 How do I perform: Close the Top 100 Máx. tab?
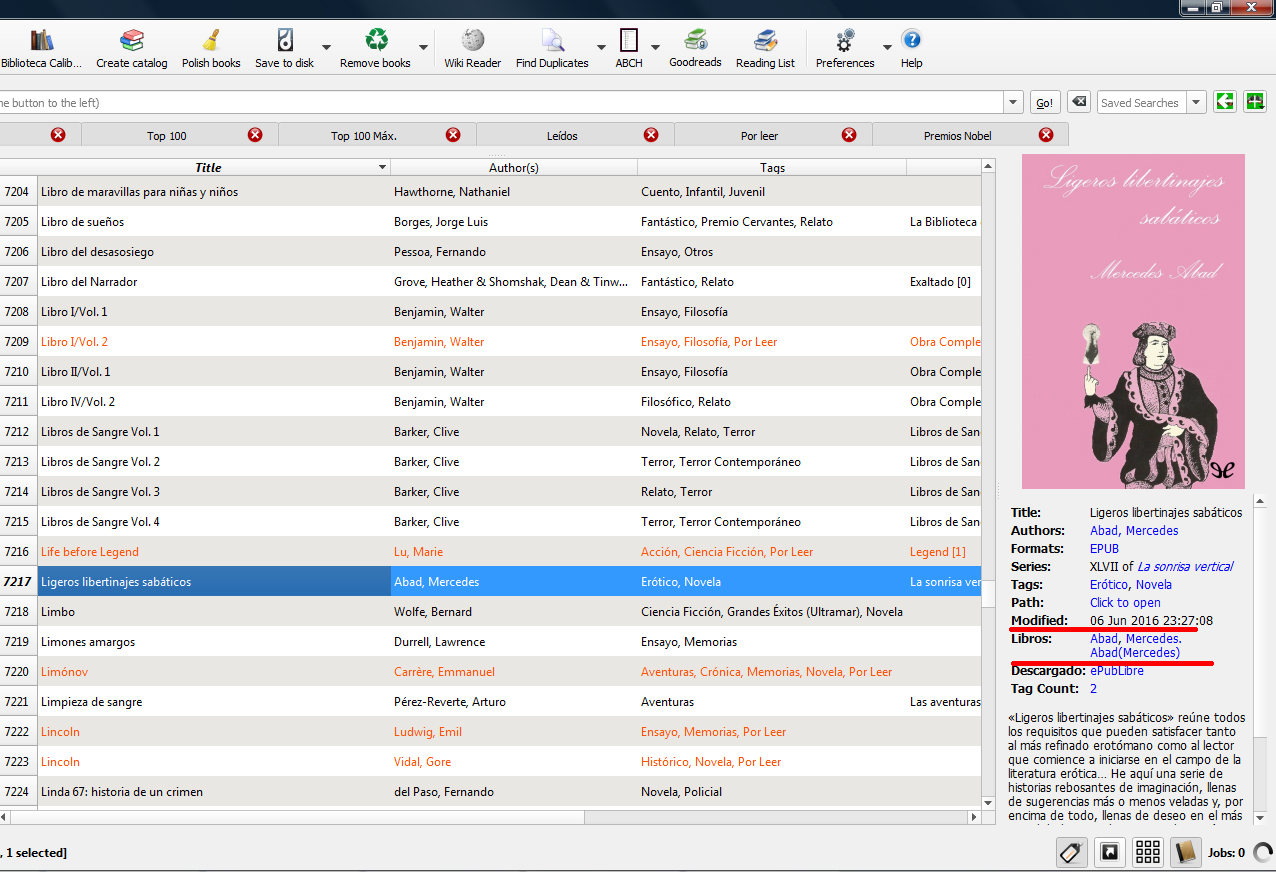click(x=453, y=135)
